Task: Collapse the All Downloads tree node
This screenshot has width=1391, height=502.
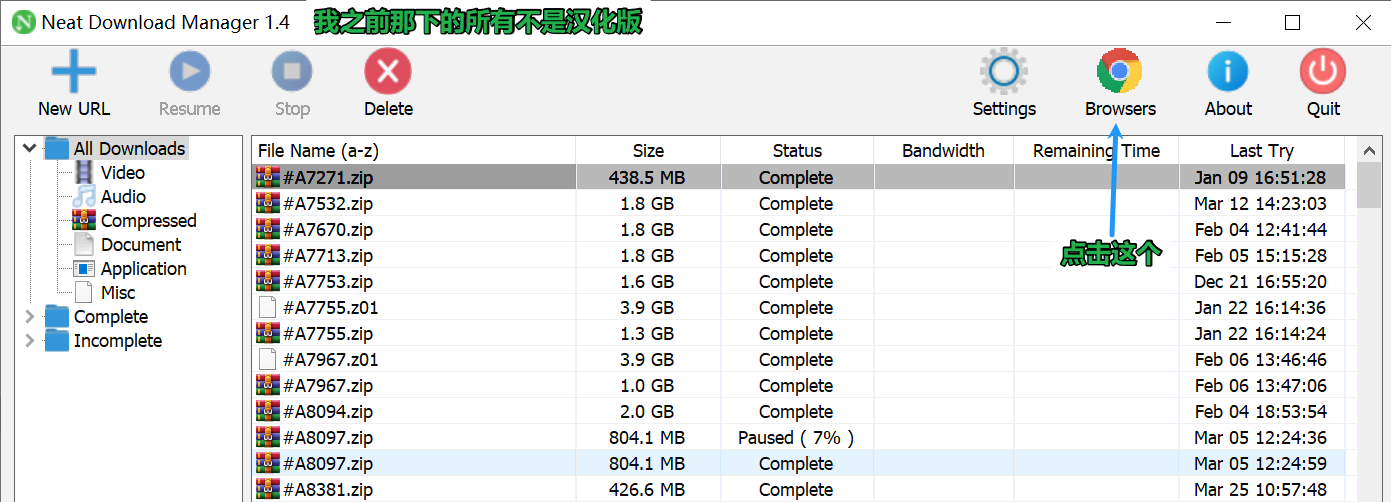Action: pos(29,149)
